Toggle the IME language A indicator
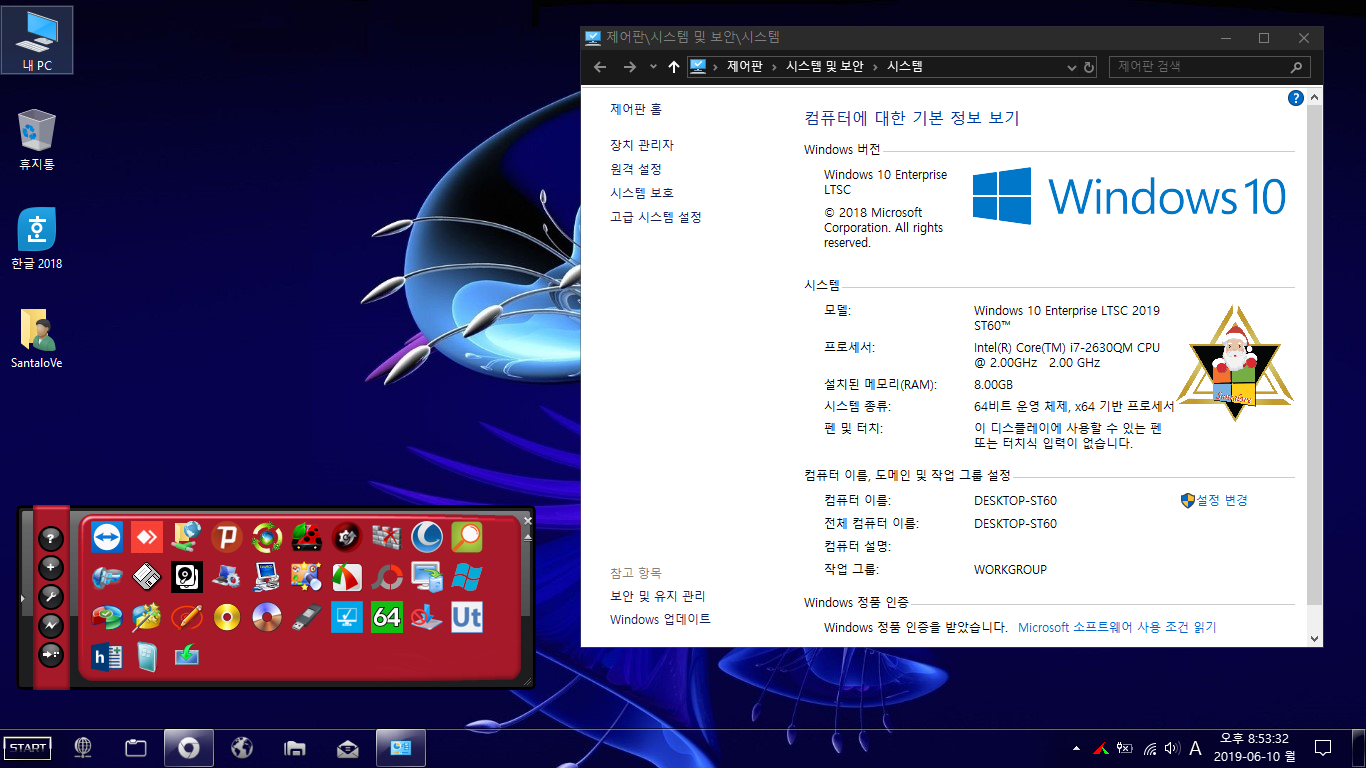Image resolution: width=1366 pixels, height=768 pixels. 1195,748
